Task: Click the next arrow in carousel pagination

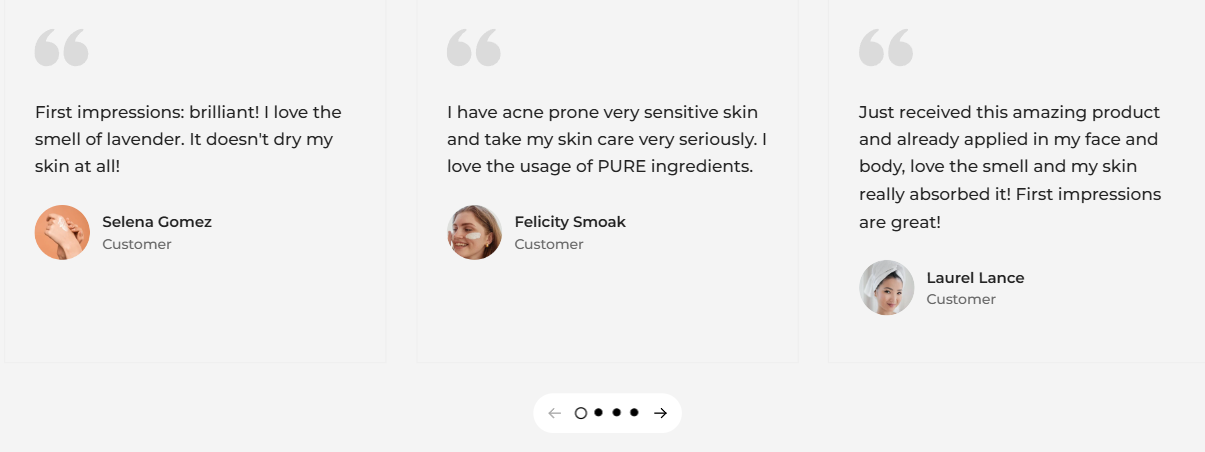Action: pos(660,413)
